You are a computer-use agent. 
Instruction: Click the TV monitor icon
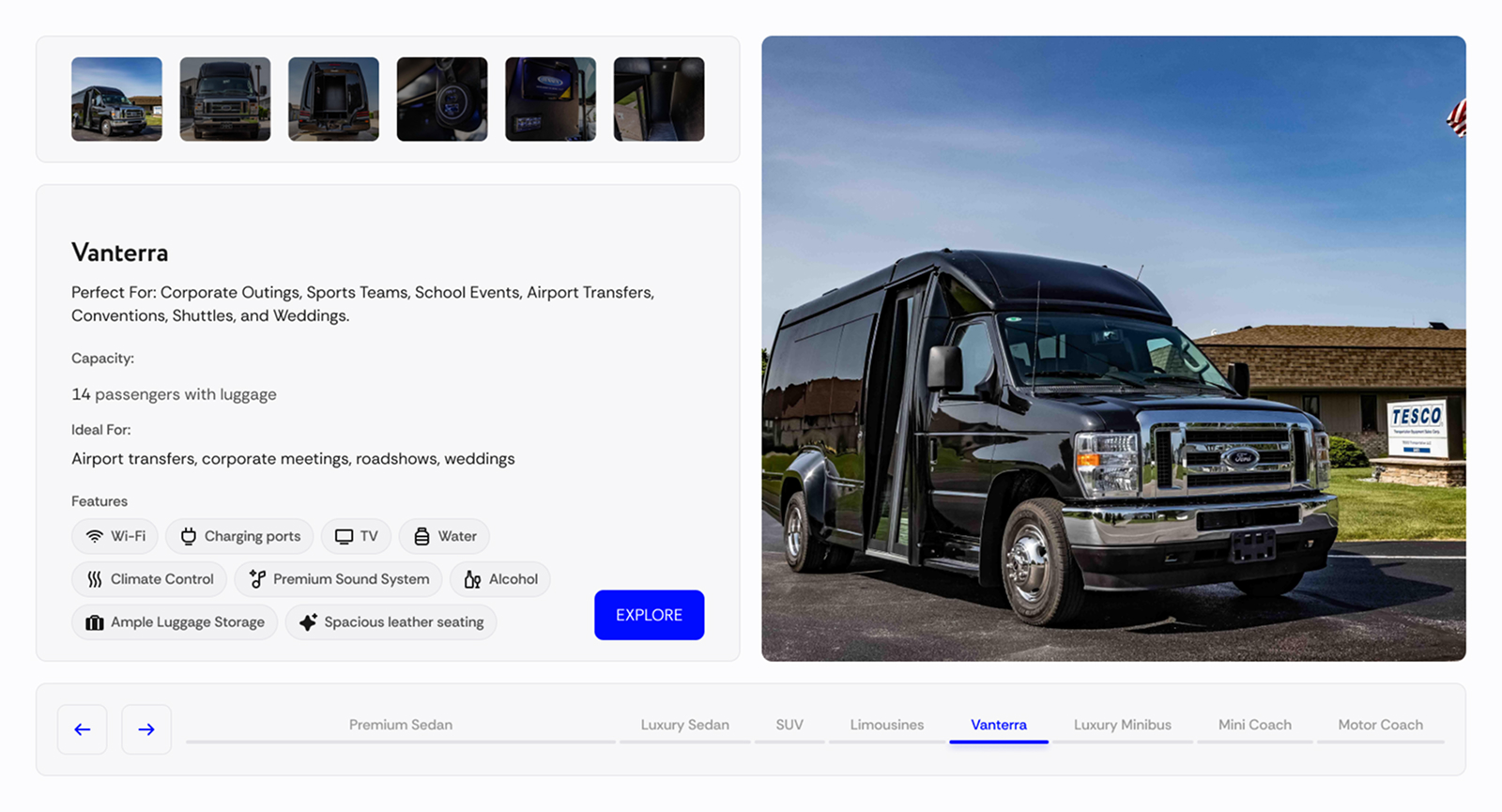coord(344,537)
